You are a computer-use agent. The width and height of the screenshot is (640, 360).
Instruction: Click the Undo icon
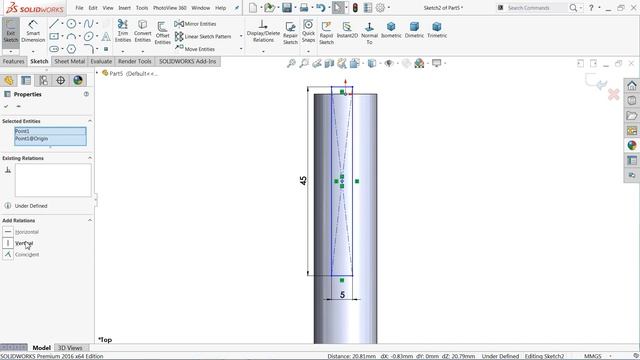pyautogui.click(x=320, y=7)
